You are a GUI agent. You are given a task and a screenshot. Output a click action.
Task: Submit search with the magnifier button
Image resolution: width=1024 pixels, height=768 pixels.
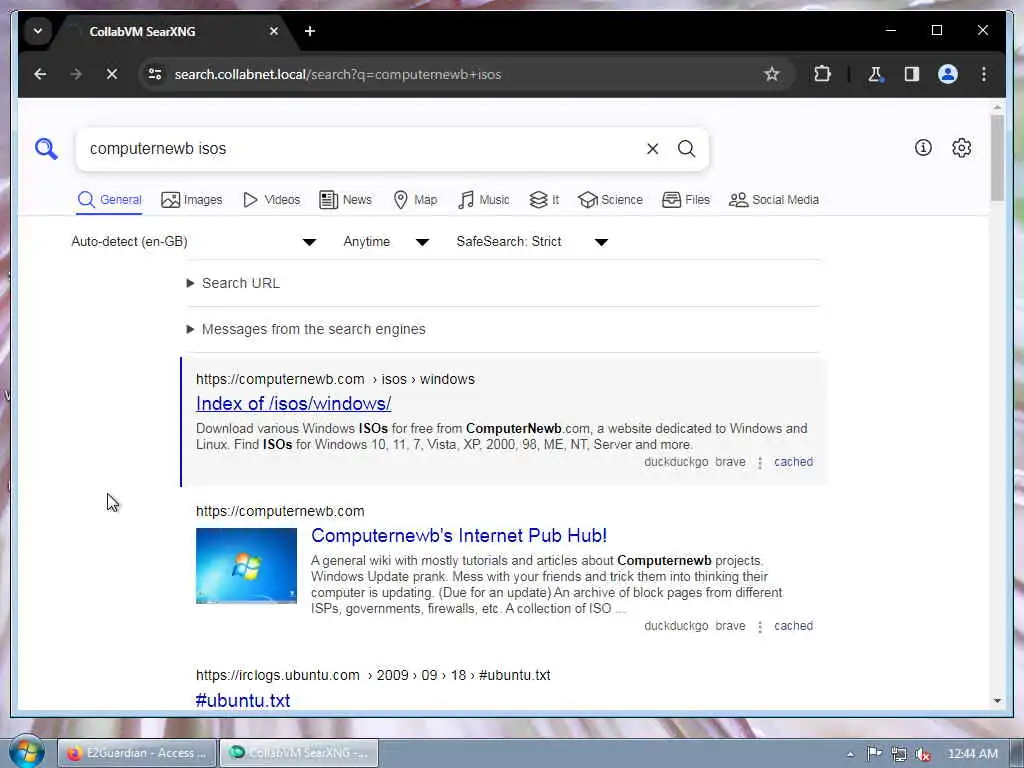pyautogui.click(x=686, y=149)
